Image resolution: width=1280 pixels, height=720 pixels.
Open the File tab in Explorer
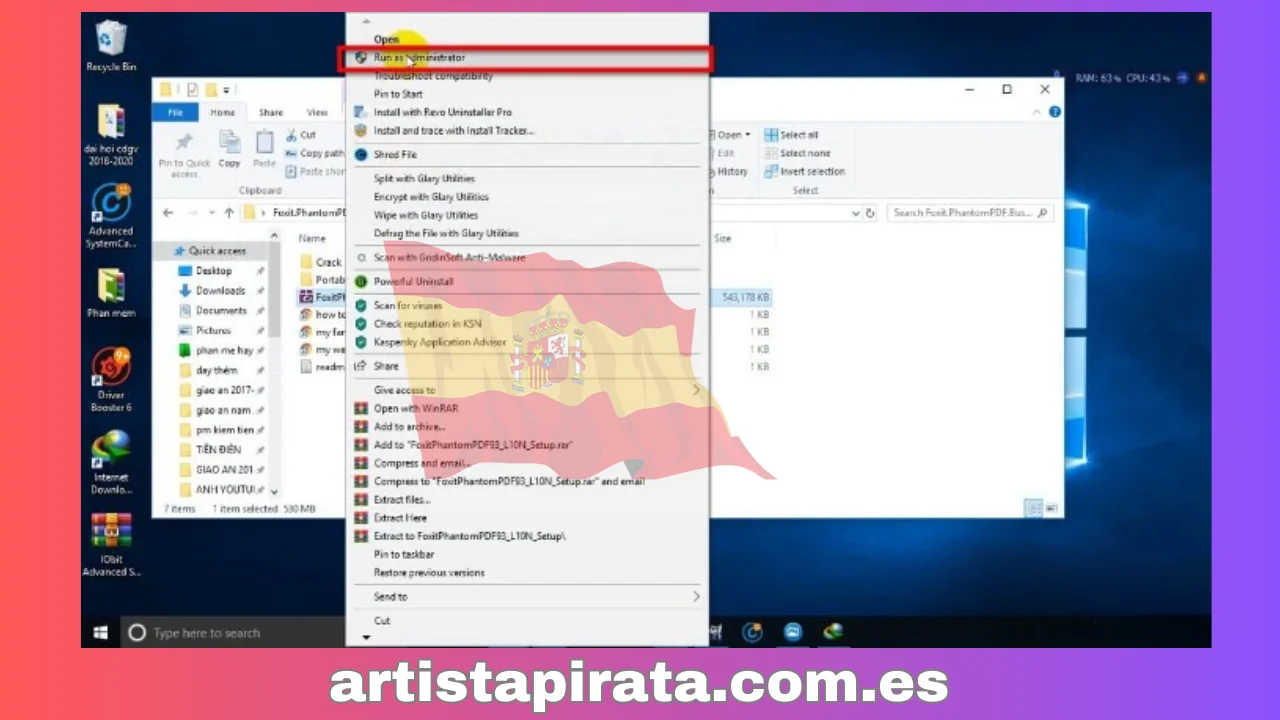tap(175, 113)
